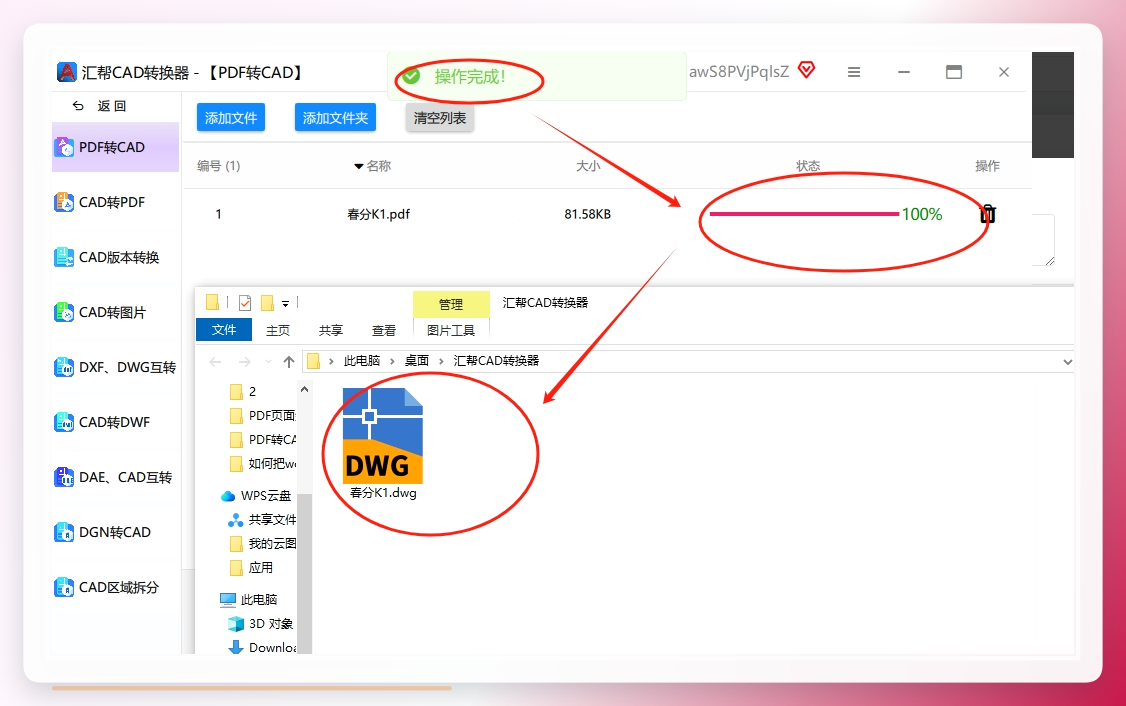
Task: Open the CAD转PDF converter icon
Action: click(x=64, y=203)
